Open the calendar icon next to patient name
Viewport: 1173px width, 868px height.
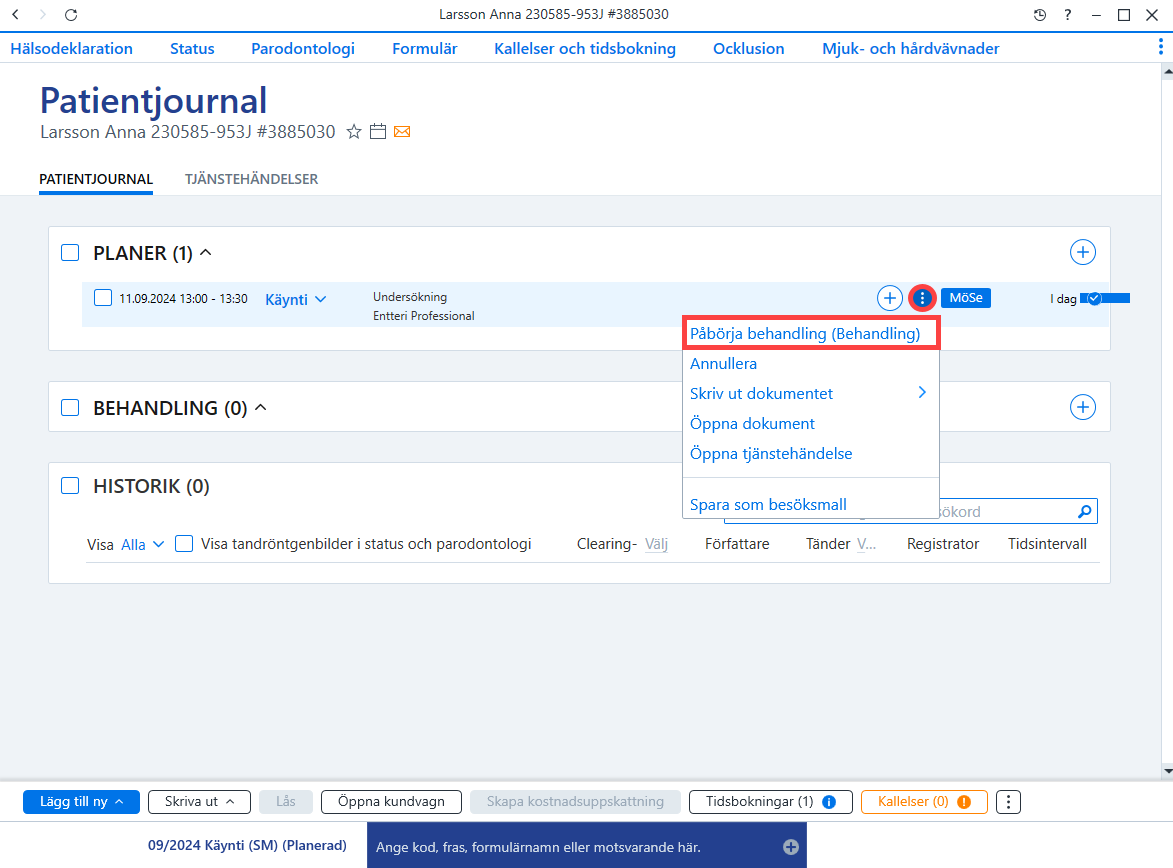click(x=378, y=132)
